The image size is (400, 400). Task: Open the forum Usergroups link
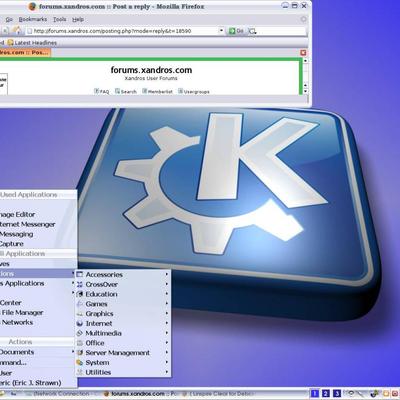click(194, 91)
